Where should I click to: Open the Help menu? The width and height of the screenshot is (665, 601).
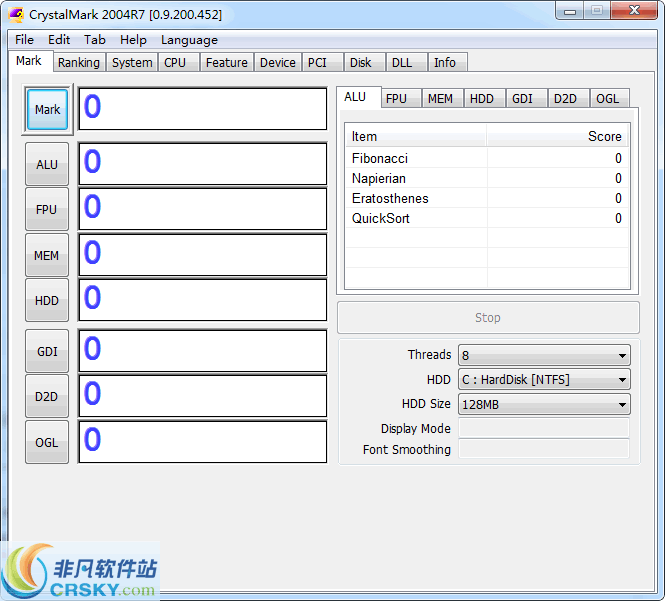click(x=133, y=40)
